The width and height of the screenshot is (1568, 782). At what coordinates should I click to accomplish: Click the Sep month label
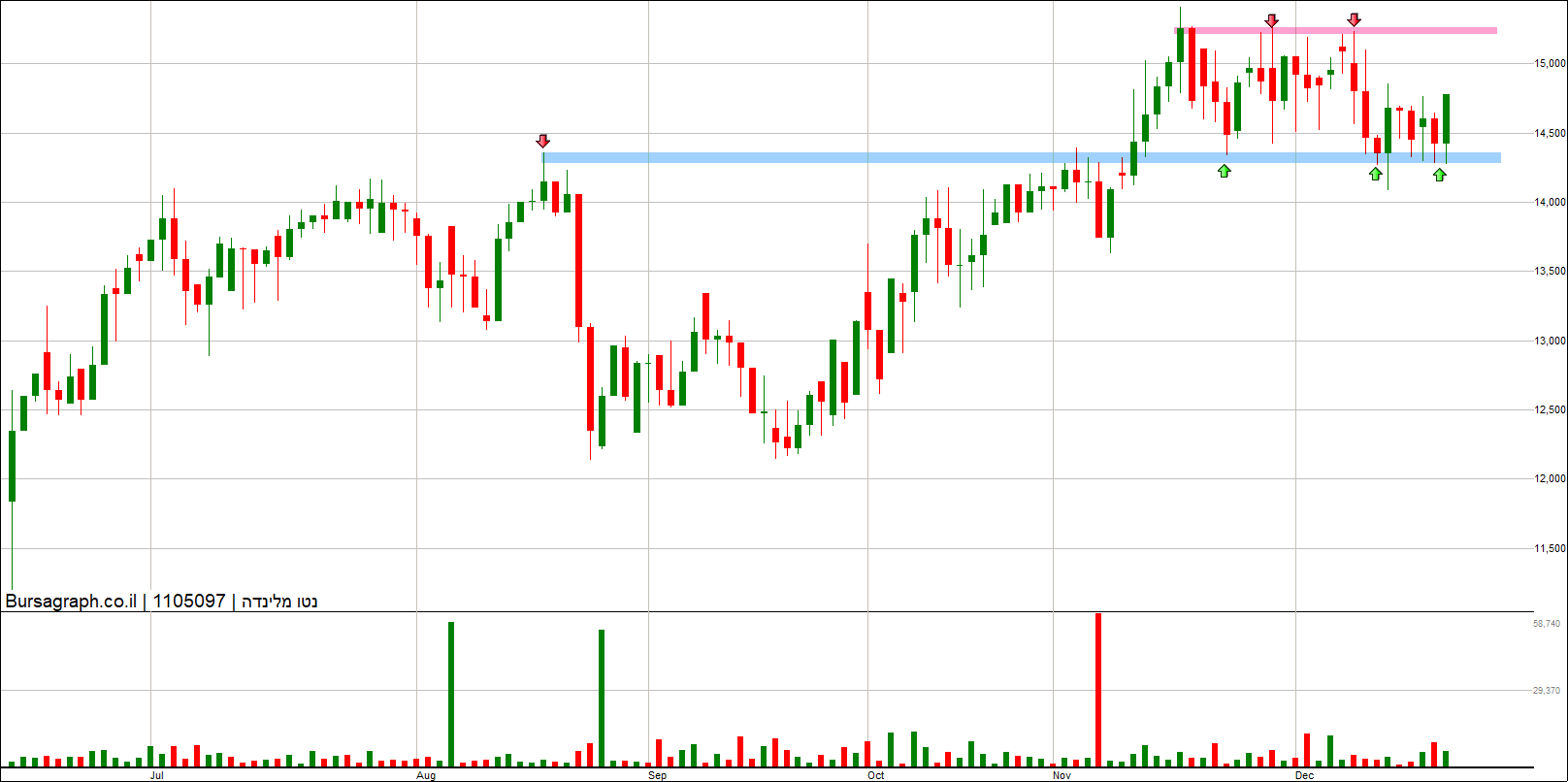(x=658, y=775)
